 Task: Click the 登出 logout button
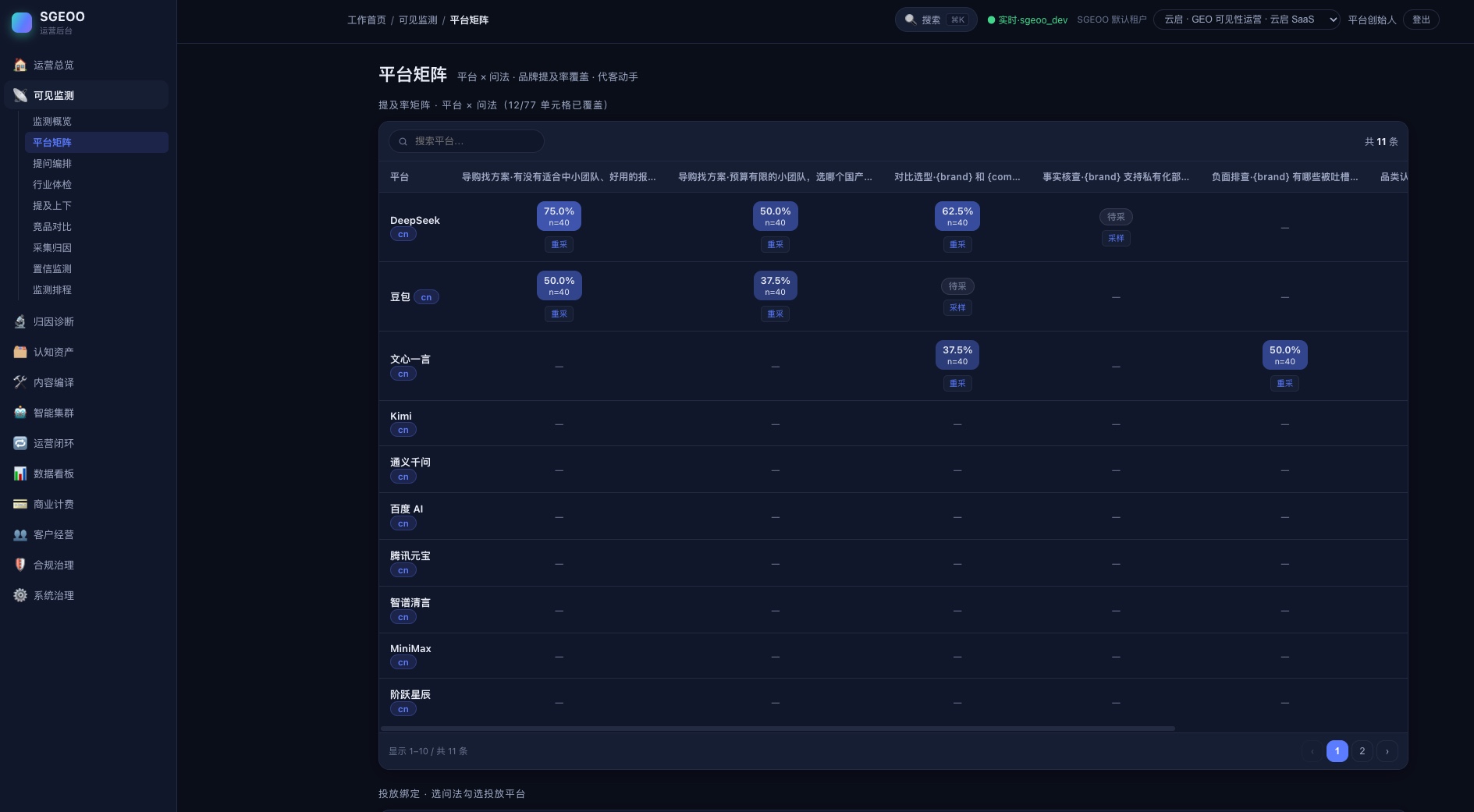point(1421,20)
